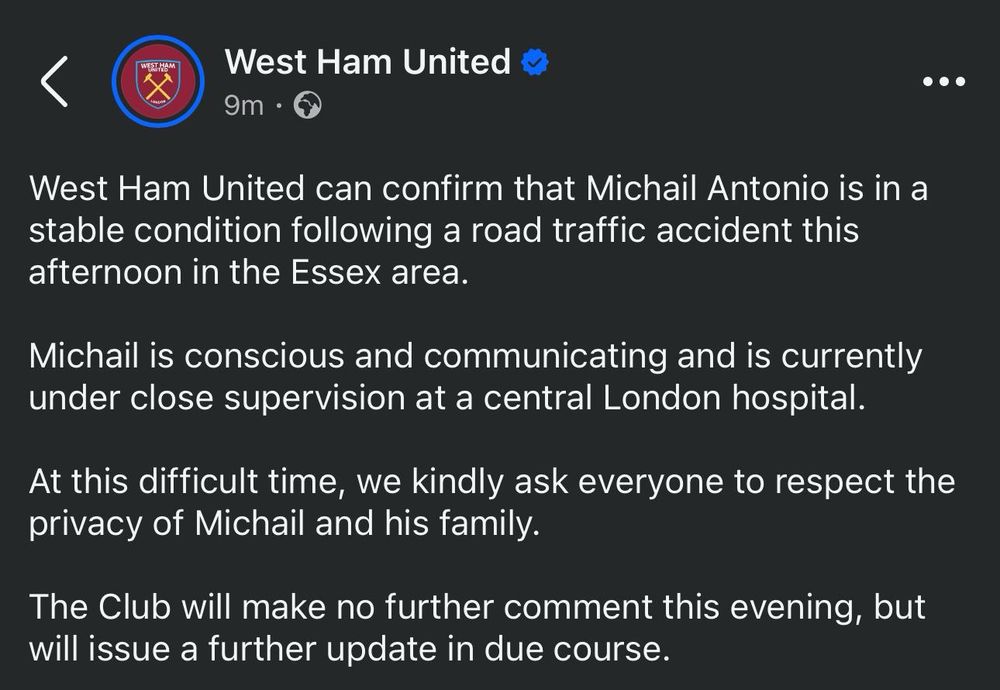Select the first paragraph about stable condition
The width and height of the screenshot is (1000, 690).
coord(478,230)
